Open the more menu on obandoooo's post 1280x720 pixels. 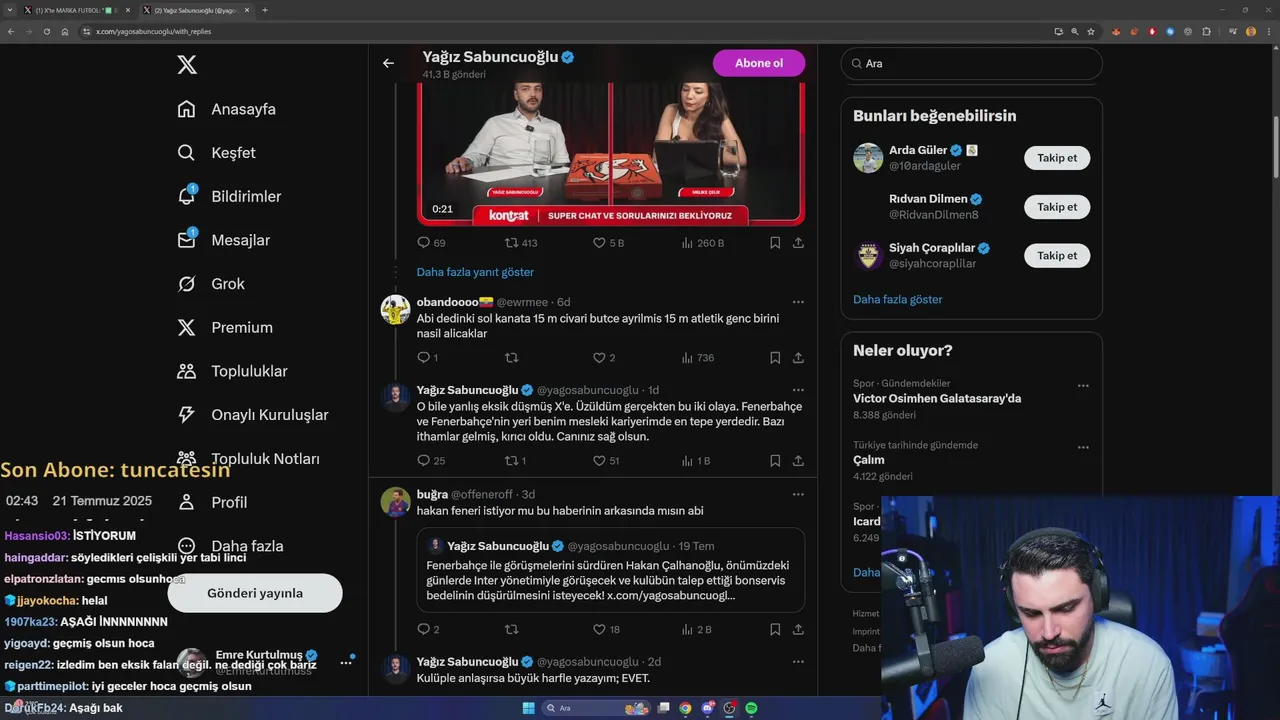(798, 302)
